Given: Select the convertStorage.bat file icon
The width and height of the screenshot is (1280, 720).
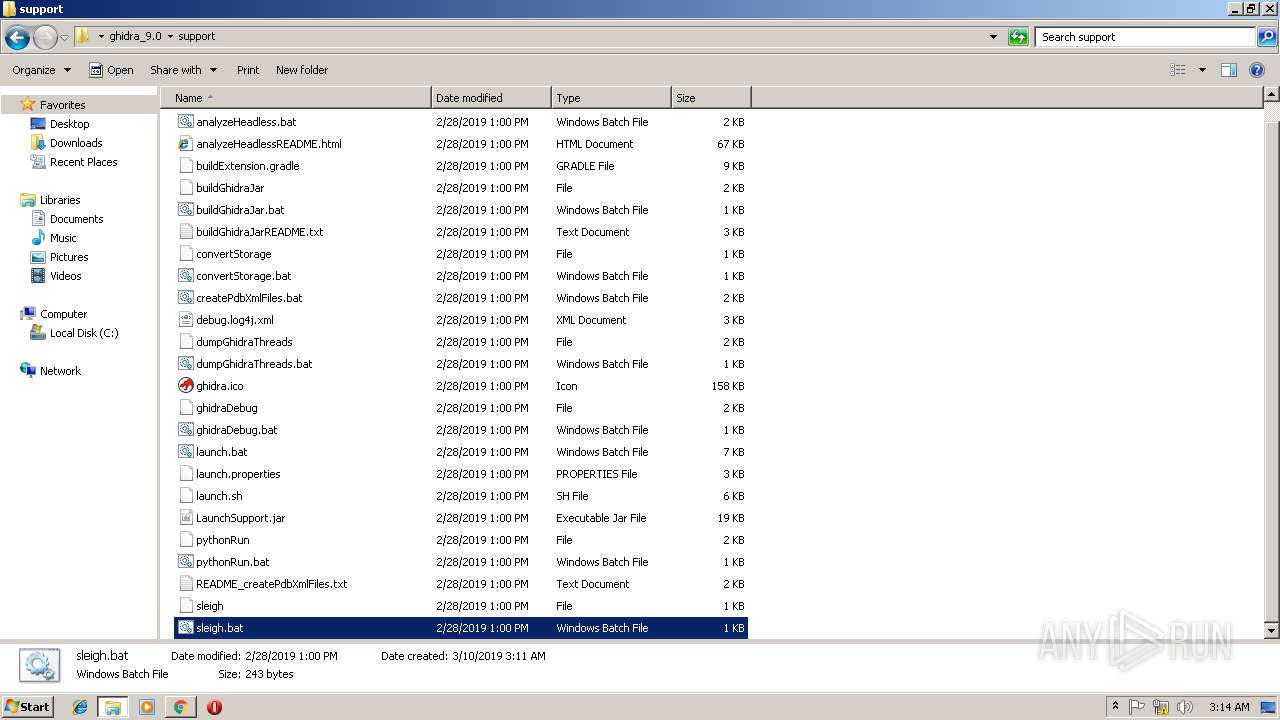Looking at the screenshot, I should pos(185,276).
